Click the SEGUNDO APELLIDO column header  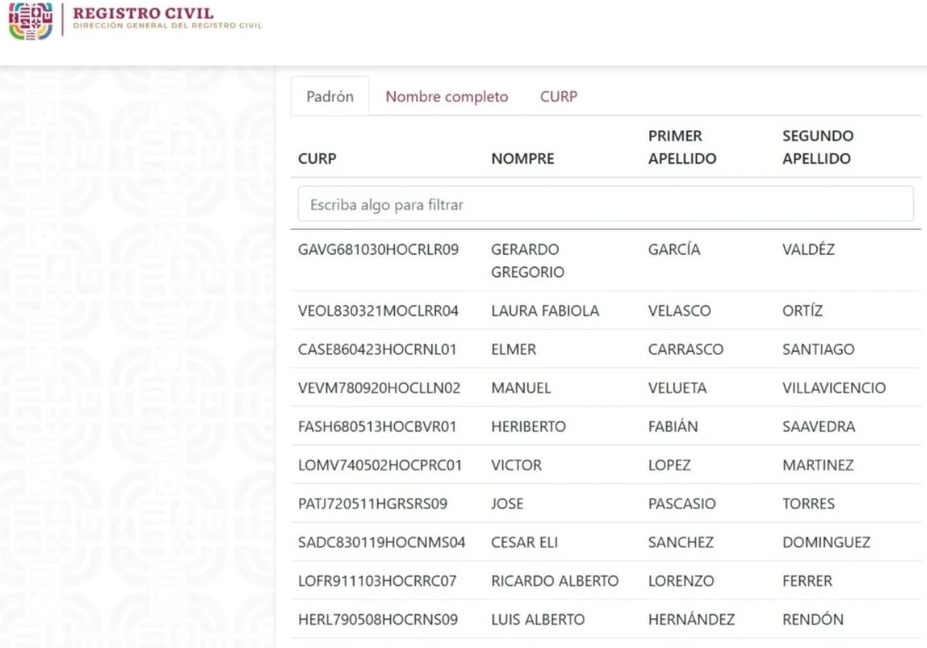(817, 147)
